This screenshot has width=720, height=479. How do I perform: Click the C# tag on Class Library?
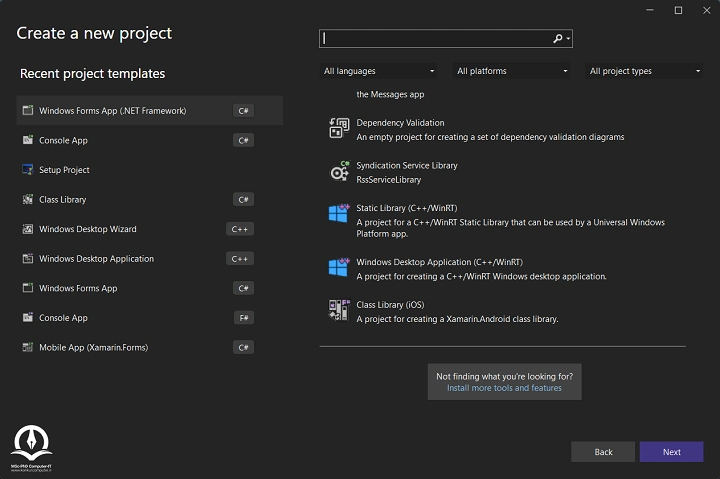[243, 200]
